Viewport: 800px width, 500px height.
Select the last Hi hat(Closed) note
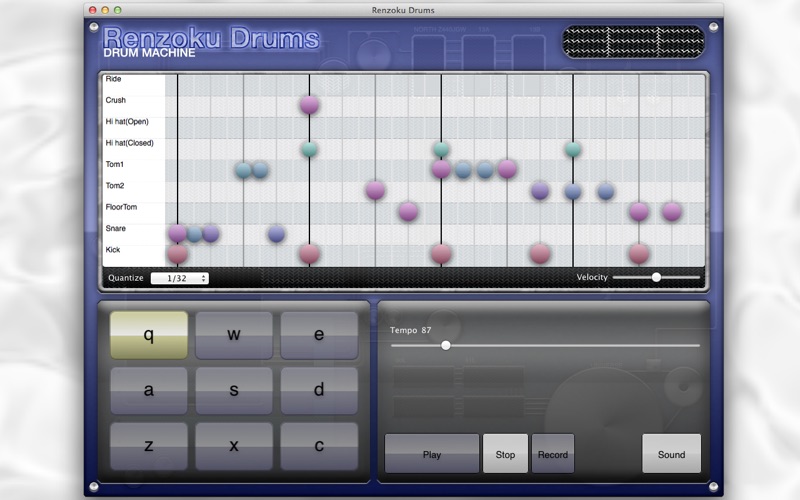(573, 149)
